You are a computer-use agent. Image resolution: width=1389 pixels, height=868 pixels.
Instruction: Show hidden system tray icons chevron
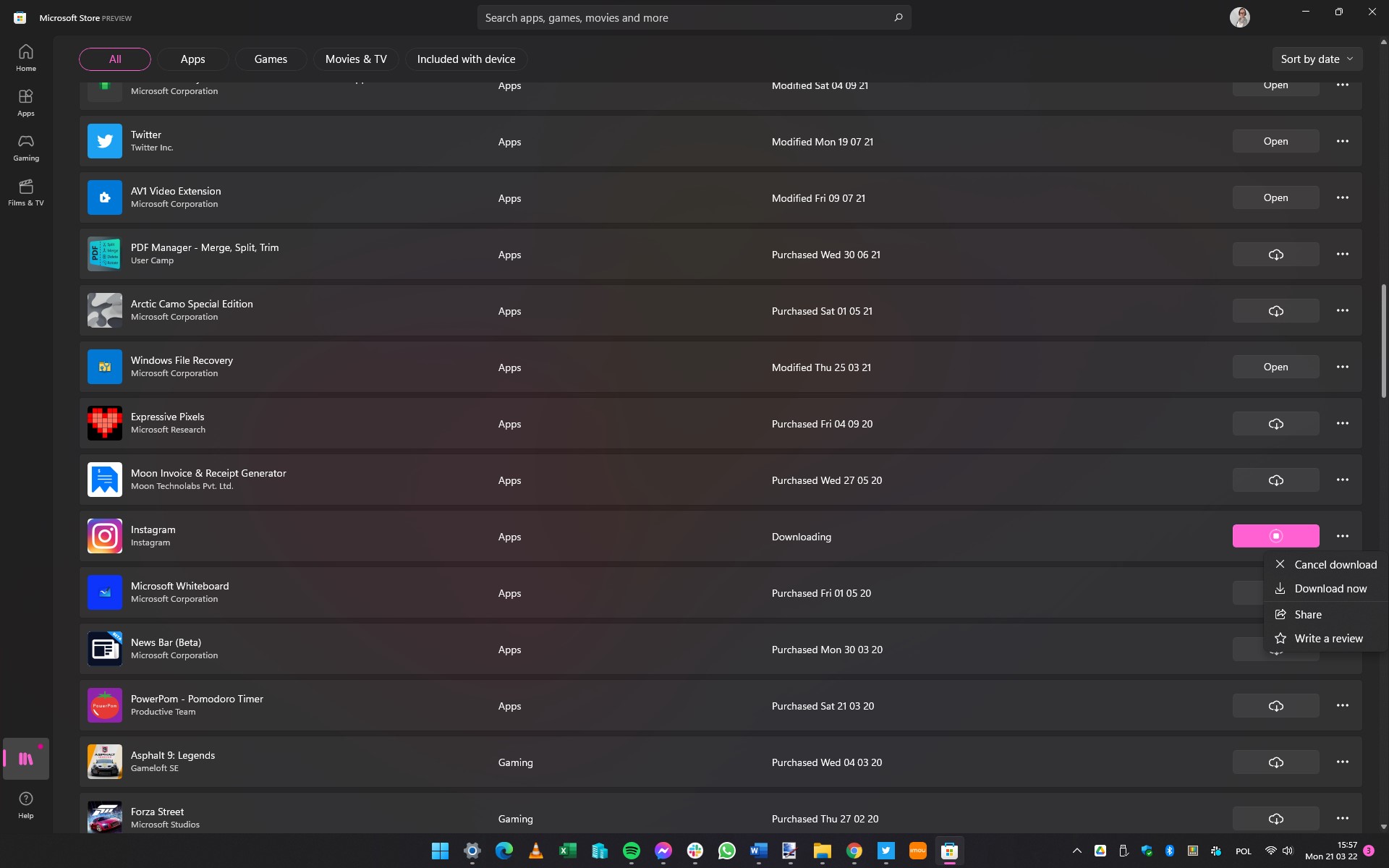1076,851
